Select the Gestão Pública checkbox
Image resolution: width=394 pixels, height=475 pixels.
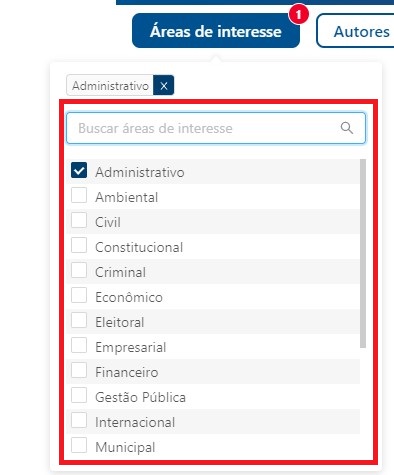(x=79, y=395)
